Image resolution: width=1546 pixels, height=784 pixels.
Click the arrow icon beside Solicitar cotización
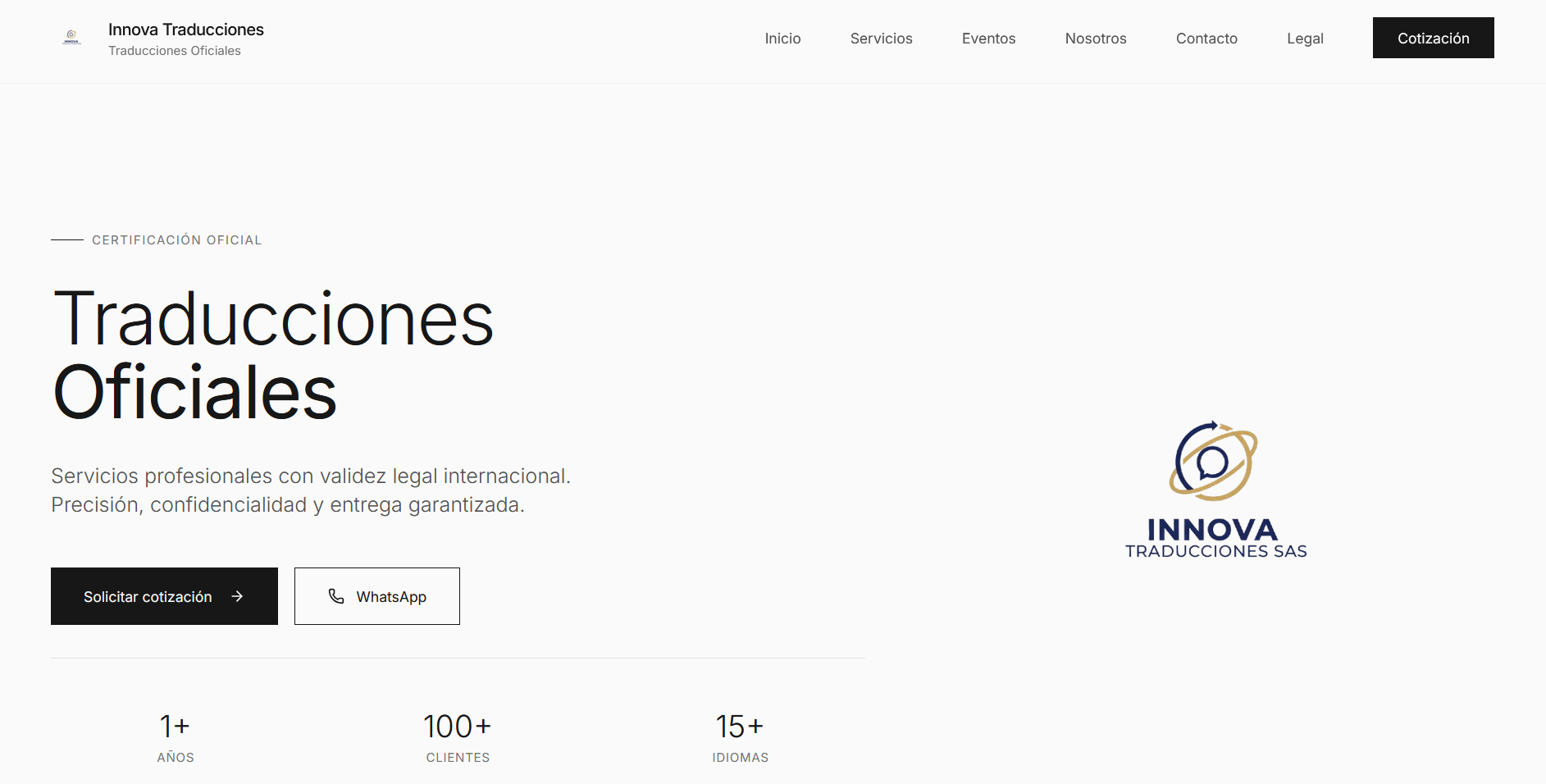tap(237, 596)
